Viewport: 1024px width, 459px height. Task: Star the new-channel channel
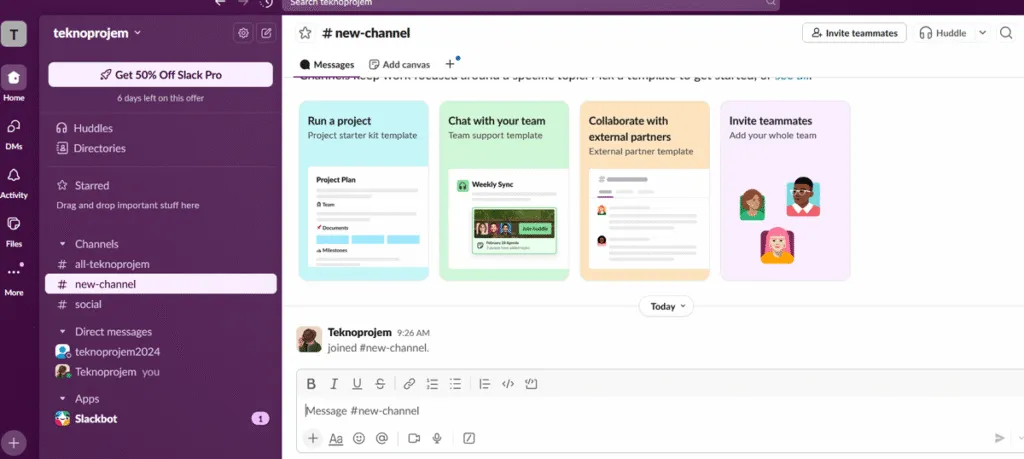click(x=305, y=33)
